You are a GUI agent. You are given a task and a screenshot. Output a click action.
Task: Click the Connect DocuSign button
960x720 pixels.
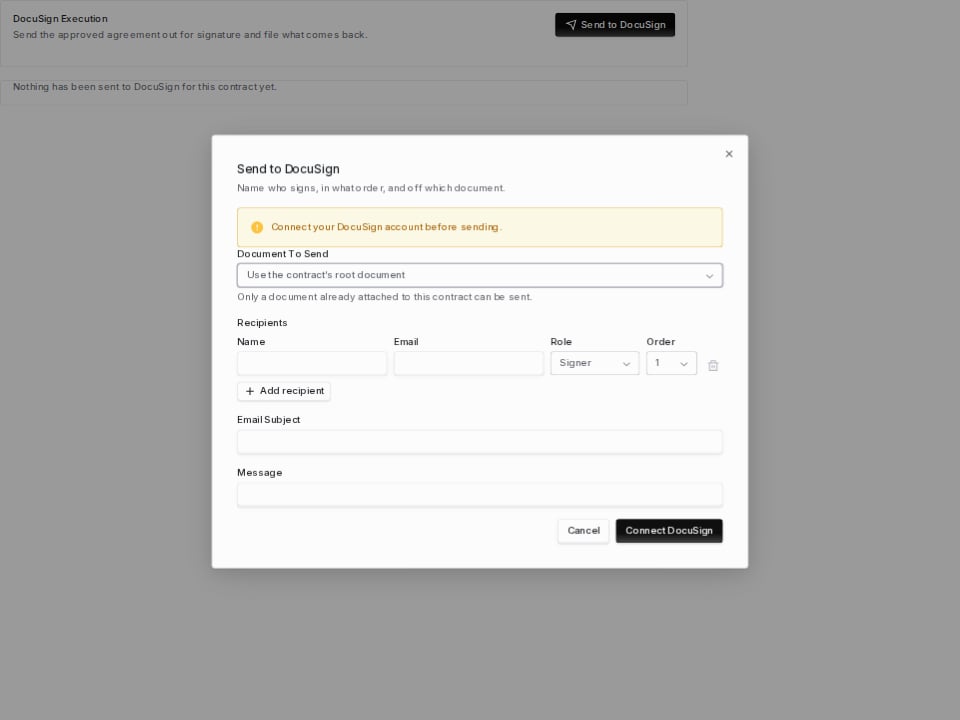669,531
